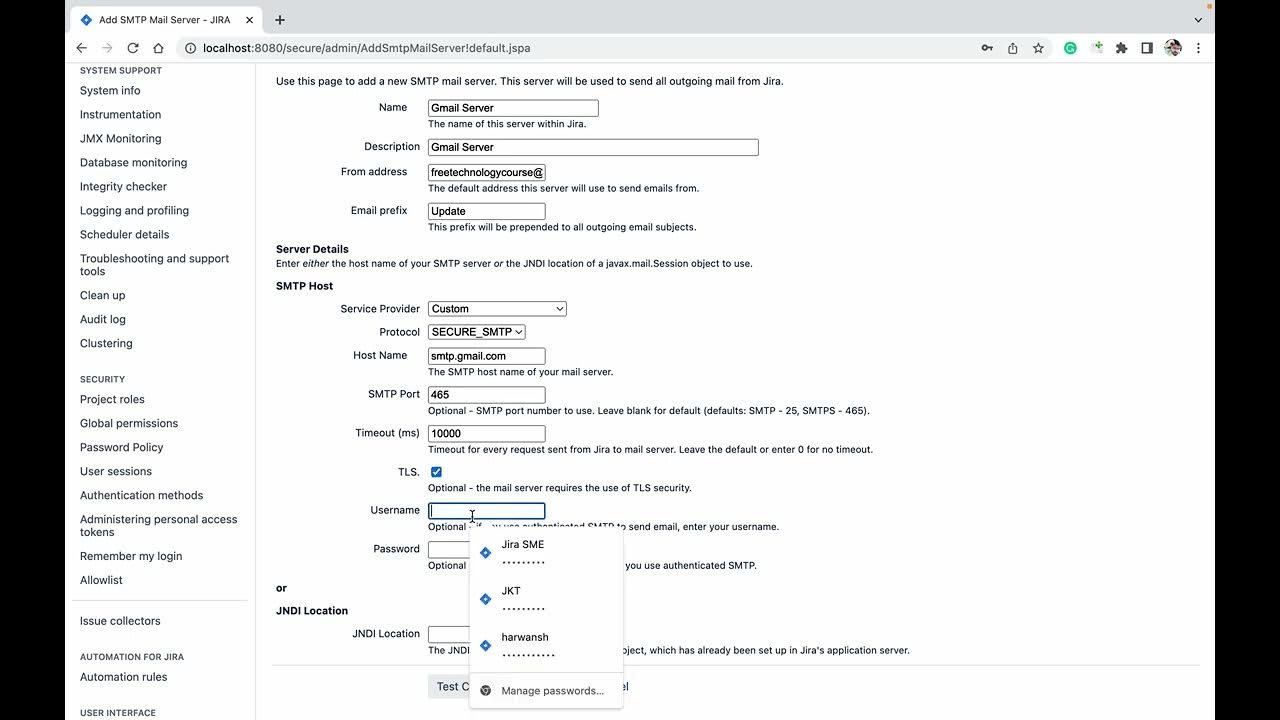1280x720 pixels.
Task: Click the Description input field
Action: coord(593,147)
